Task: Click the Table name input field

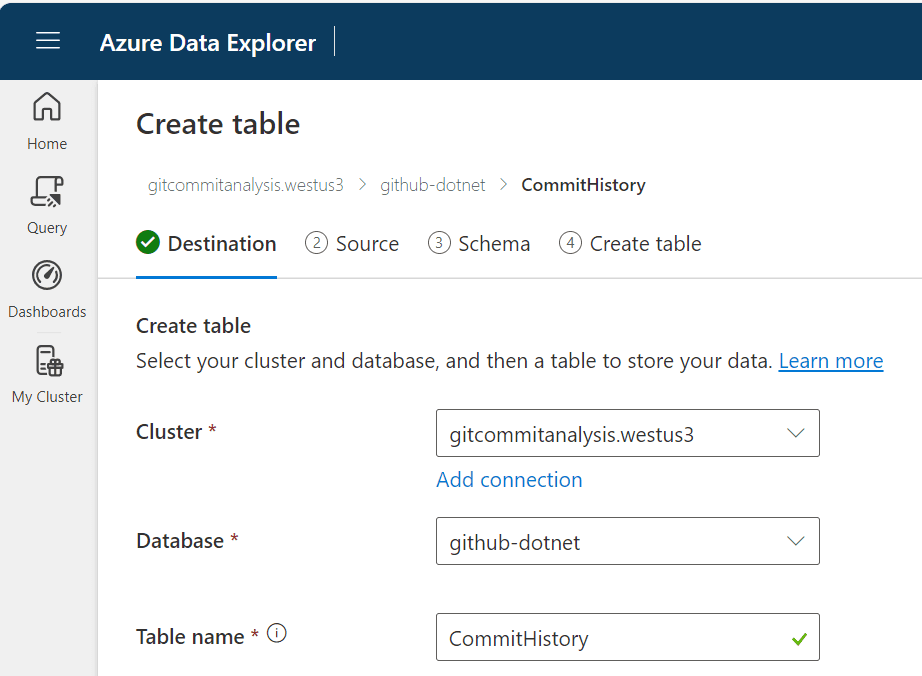Action: 610,638
